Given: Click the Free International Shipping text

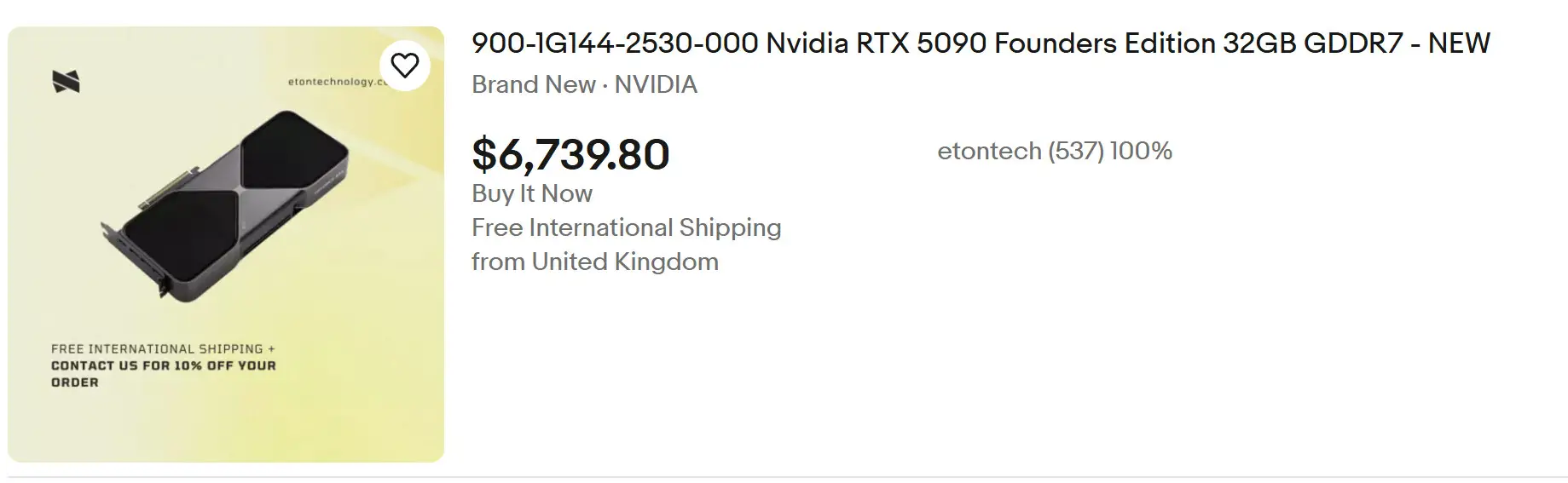Looking at the screenshot, I should click(x=626, y=227).
